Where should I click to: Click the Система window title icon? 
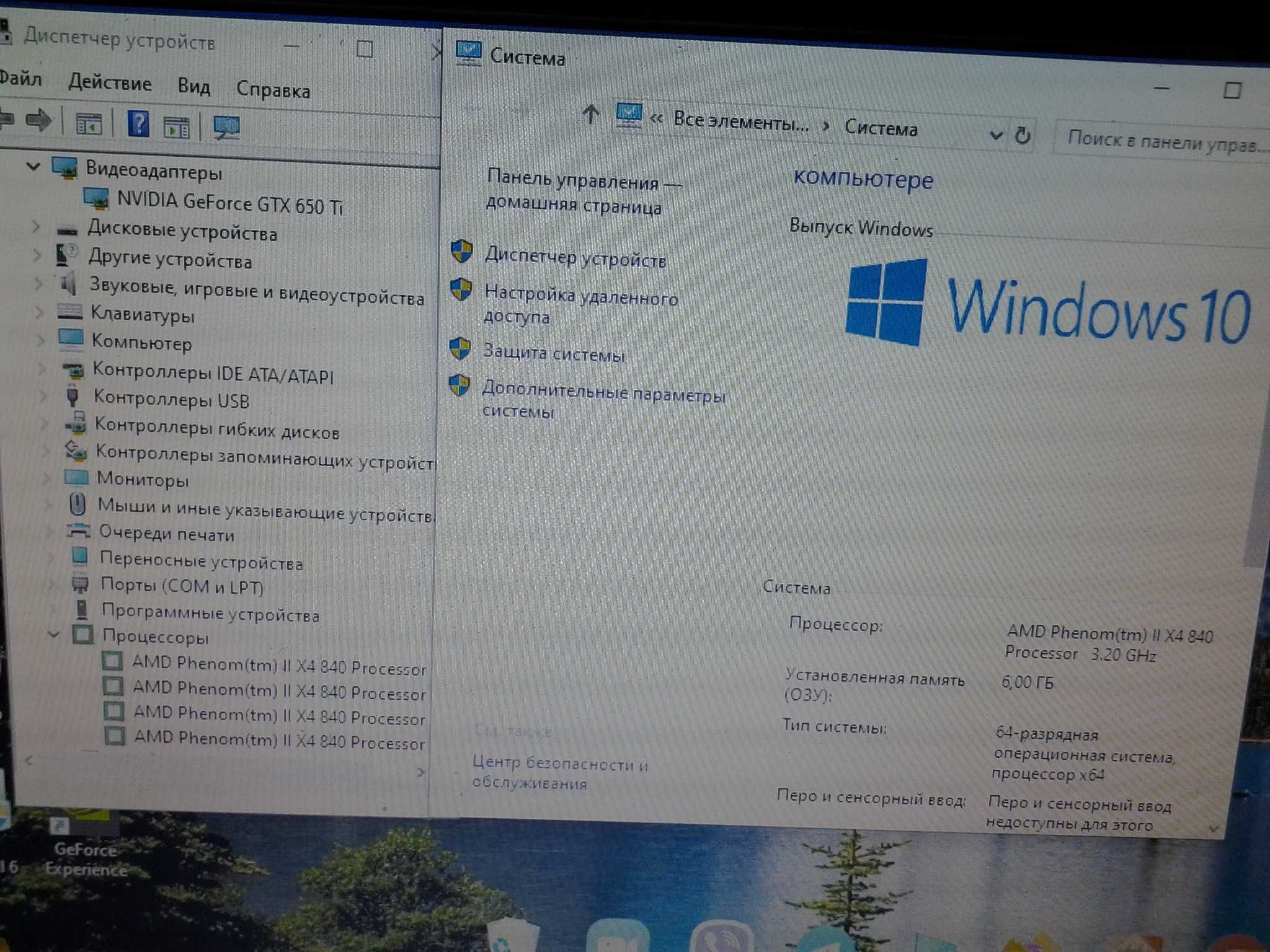[x=468, y=52]
